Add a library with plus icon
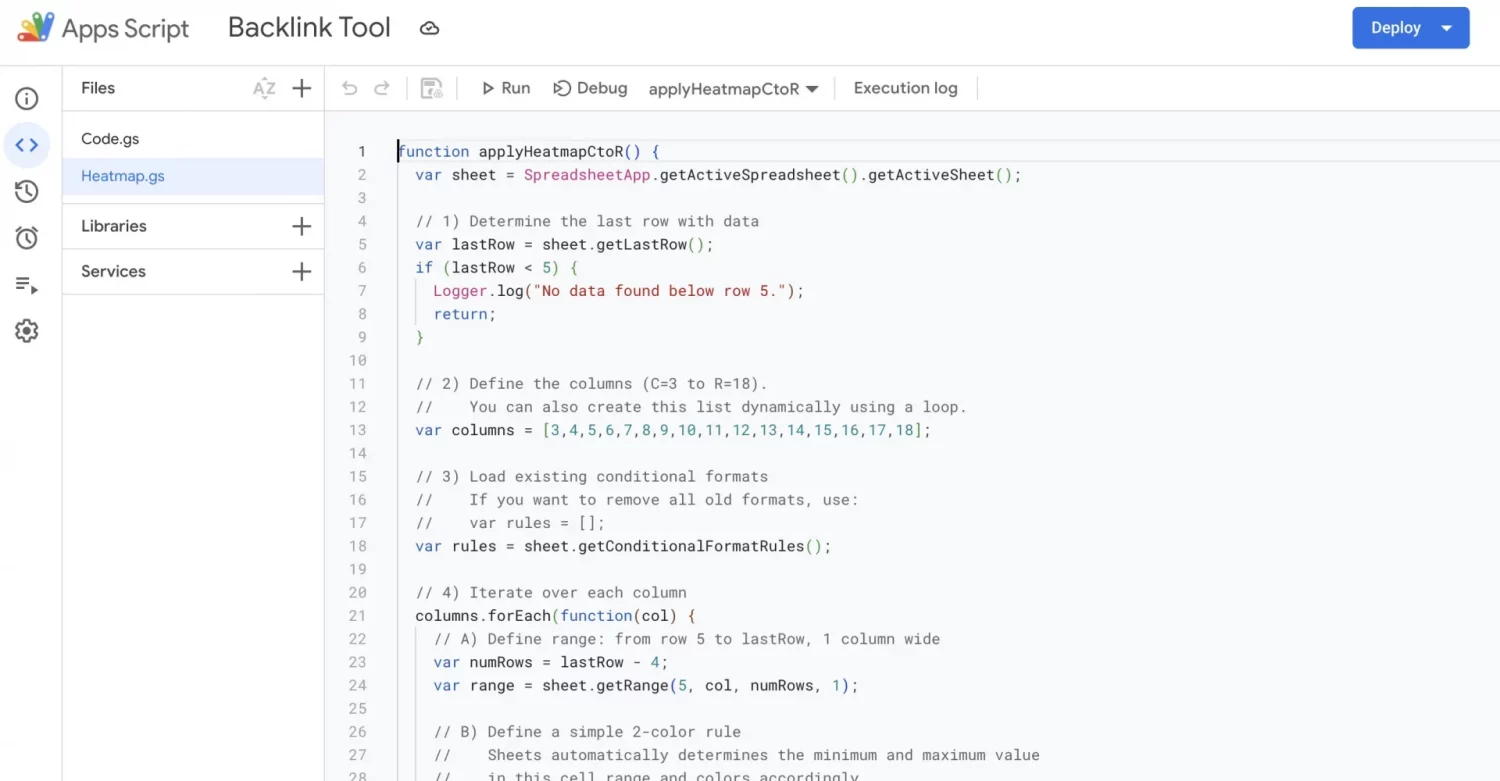This screenshot has height=781, width=1500. [x=301, y=226]
